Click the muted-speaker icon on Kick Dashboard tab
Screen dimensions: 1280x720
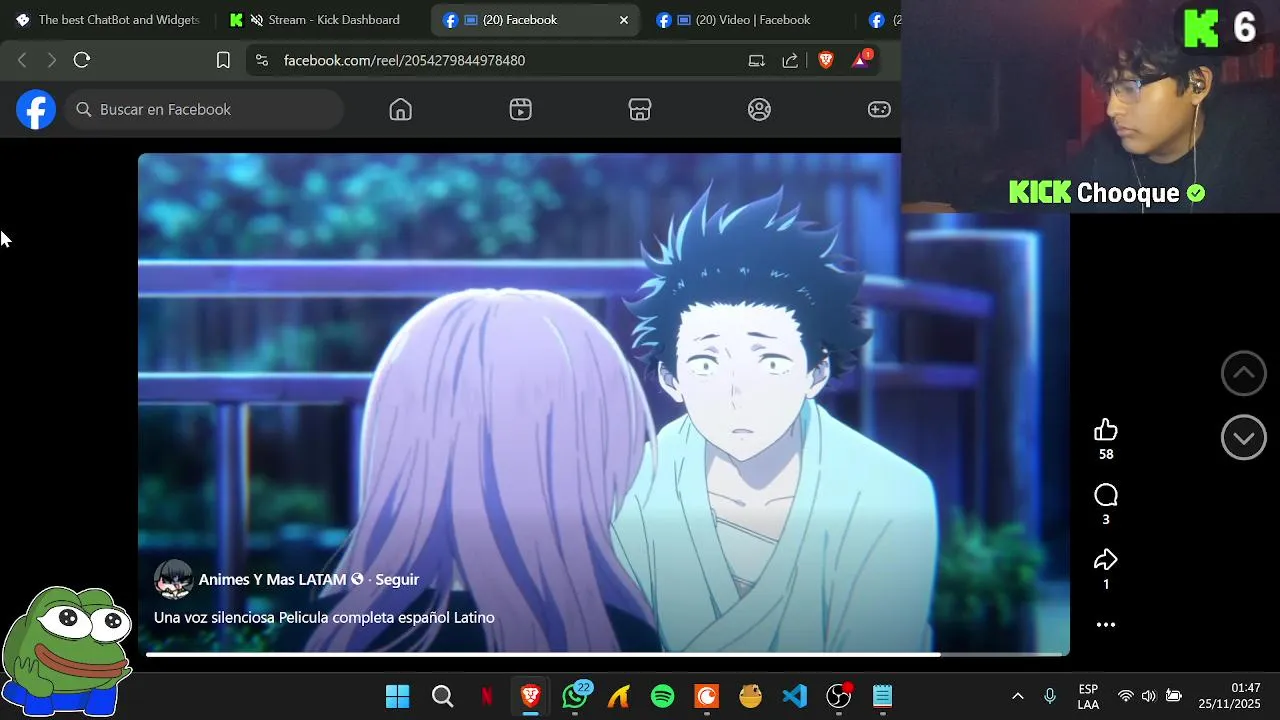click(257, 20)
